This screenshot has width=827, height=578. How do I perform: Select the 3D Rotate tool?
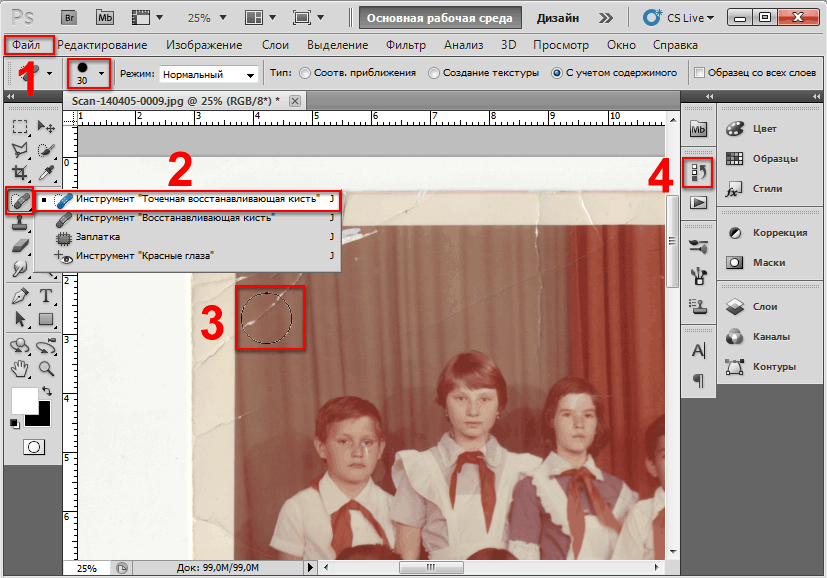coord(20,346)
